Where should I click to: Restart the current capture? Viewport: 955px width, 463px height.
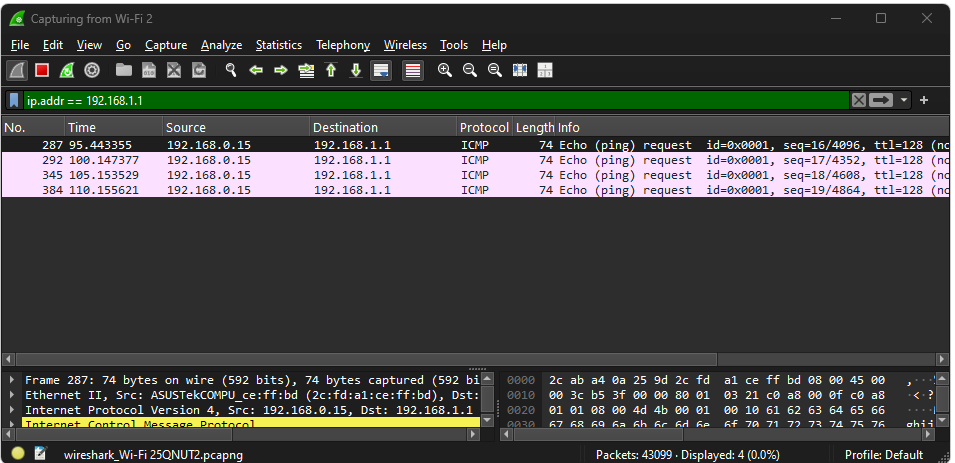67,70
